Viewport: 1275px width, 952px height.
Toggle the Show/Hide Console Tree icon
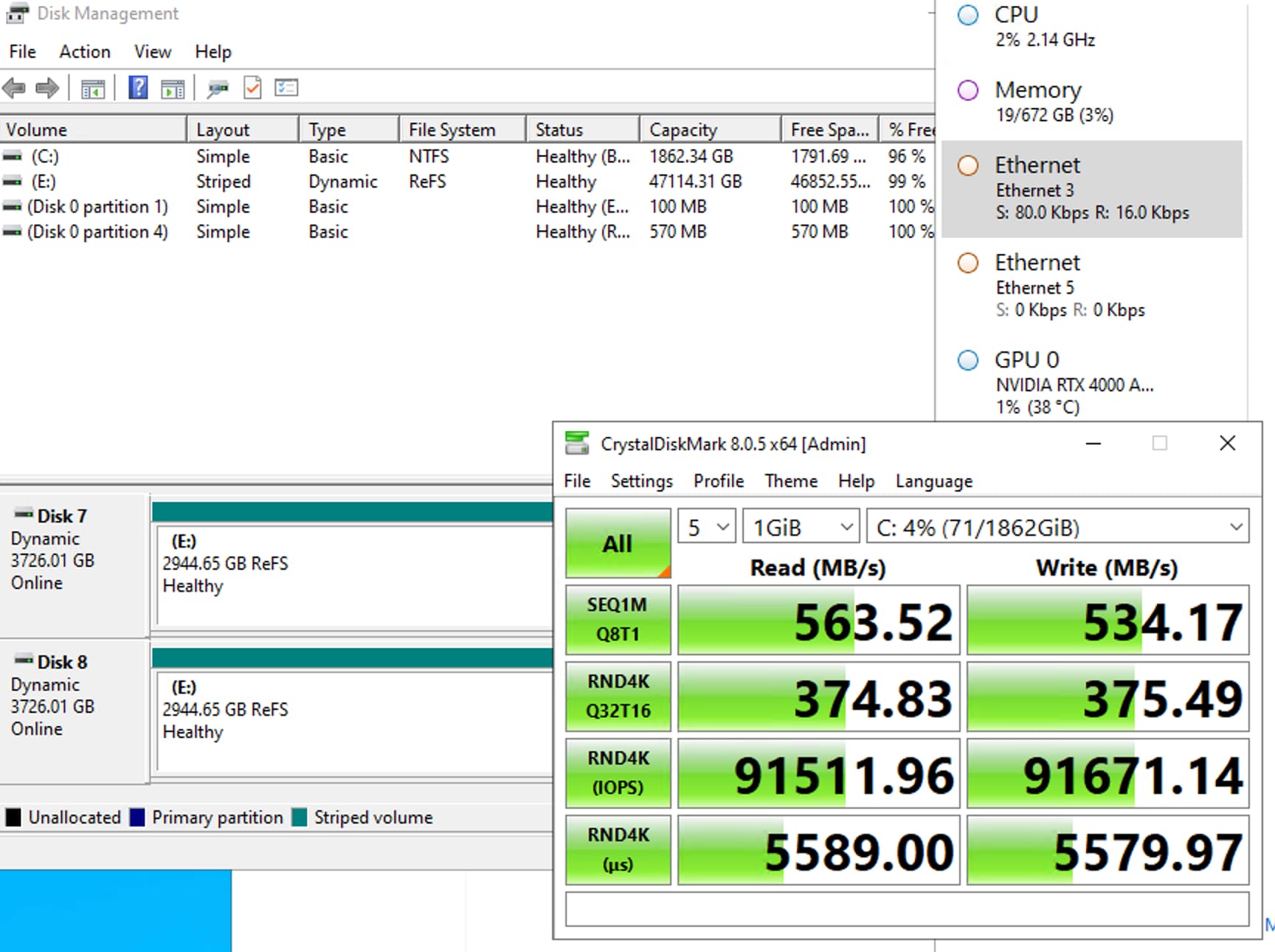click(x=93, y=89)
